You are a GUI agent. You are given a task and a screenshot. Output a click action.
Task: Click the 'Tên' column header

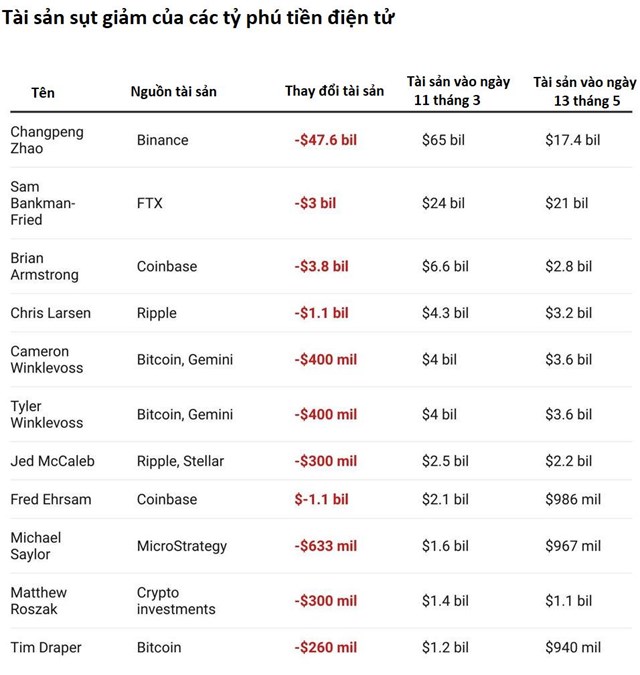pos(43,93)
